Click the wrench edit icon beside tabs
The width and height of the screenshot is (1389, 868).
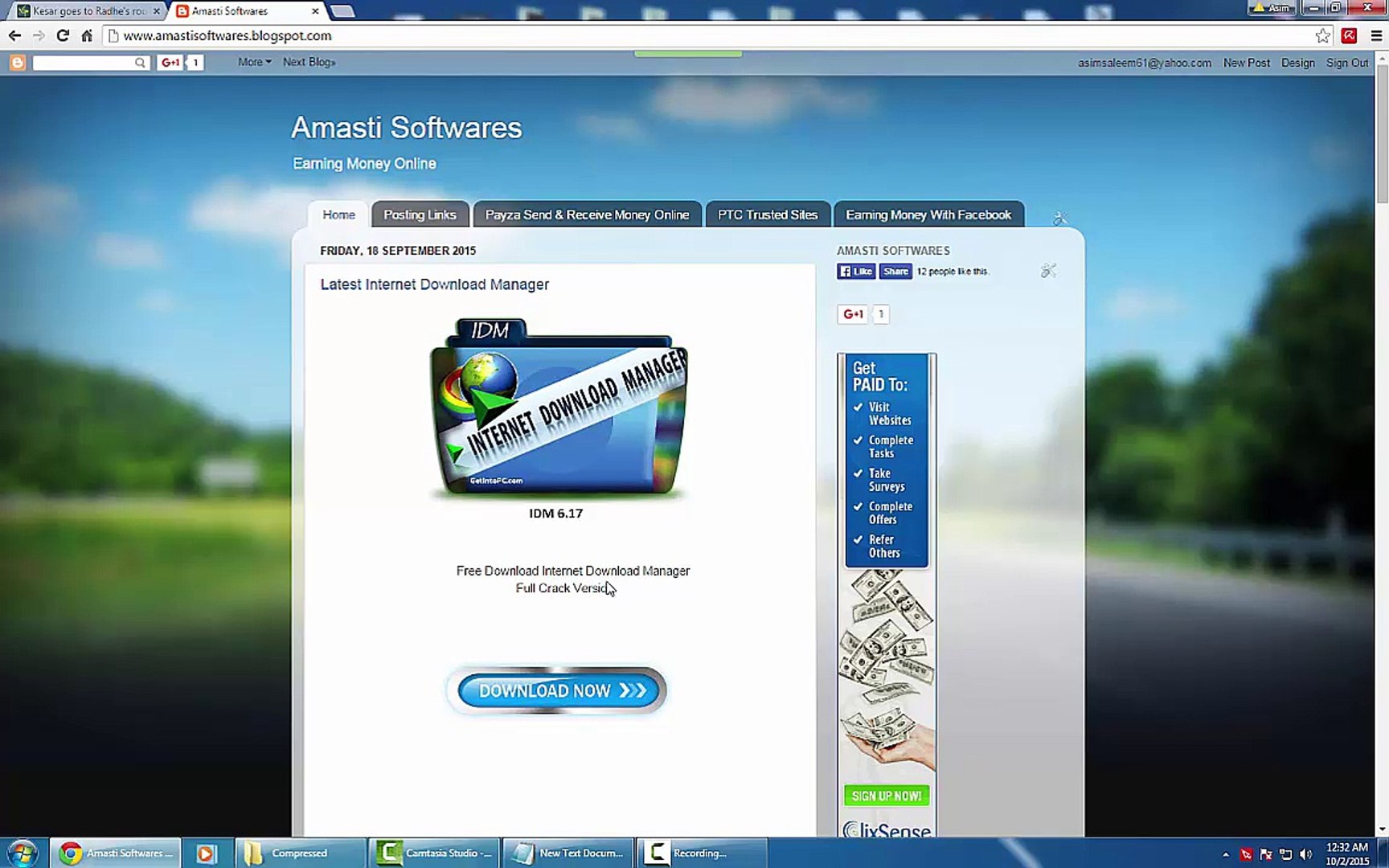click(1060, 218)
